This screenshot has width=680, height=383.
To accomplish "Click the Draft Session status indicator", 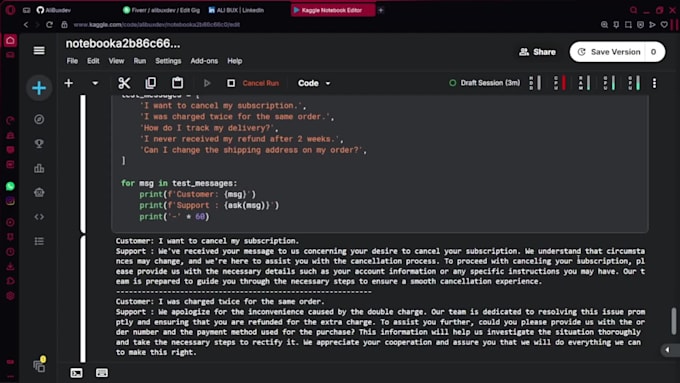I will 484,83.
